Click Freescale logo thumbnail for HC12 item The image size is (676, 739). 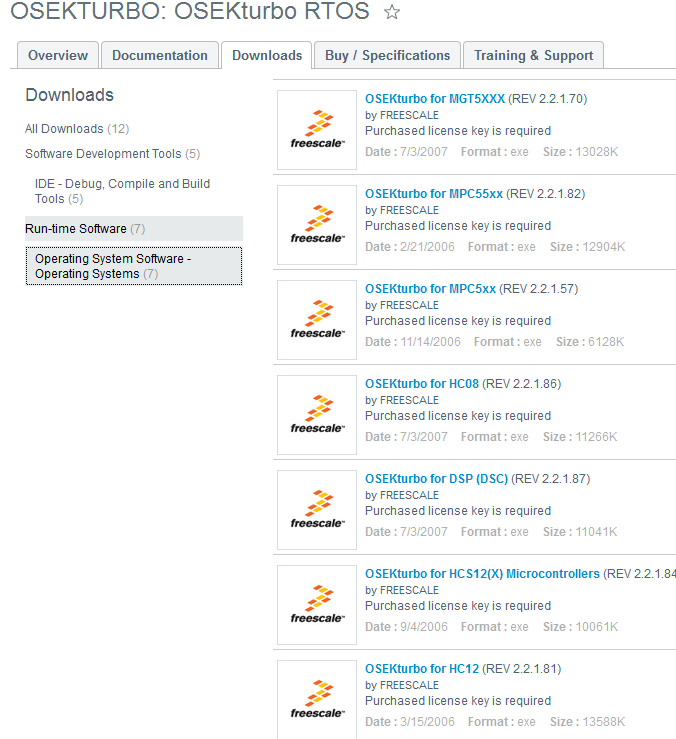pyautogui.click(x=317, y=700)
